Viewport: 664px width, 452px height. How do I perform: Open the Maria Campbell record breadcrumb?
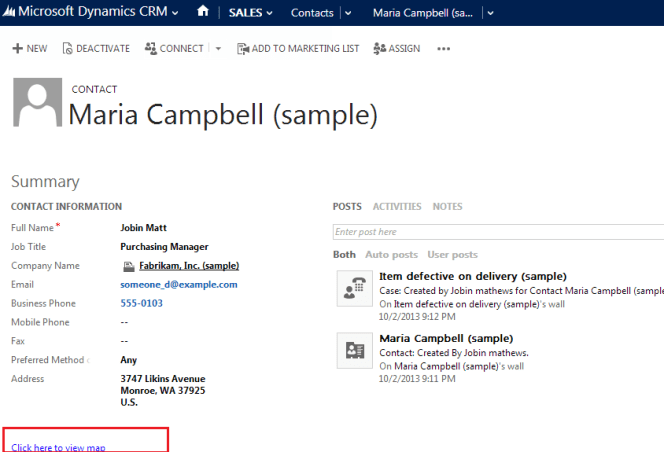point(423,13)
